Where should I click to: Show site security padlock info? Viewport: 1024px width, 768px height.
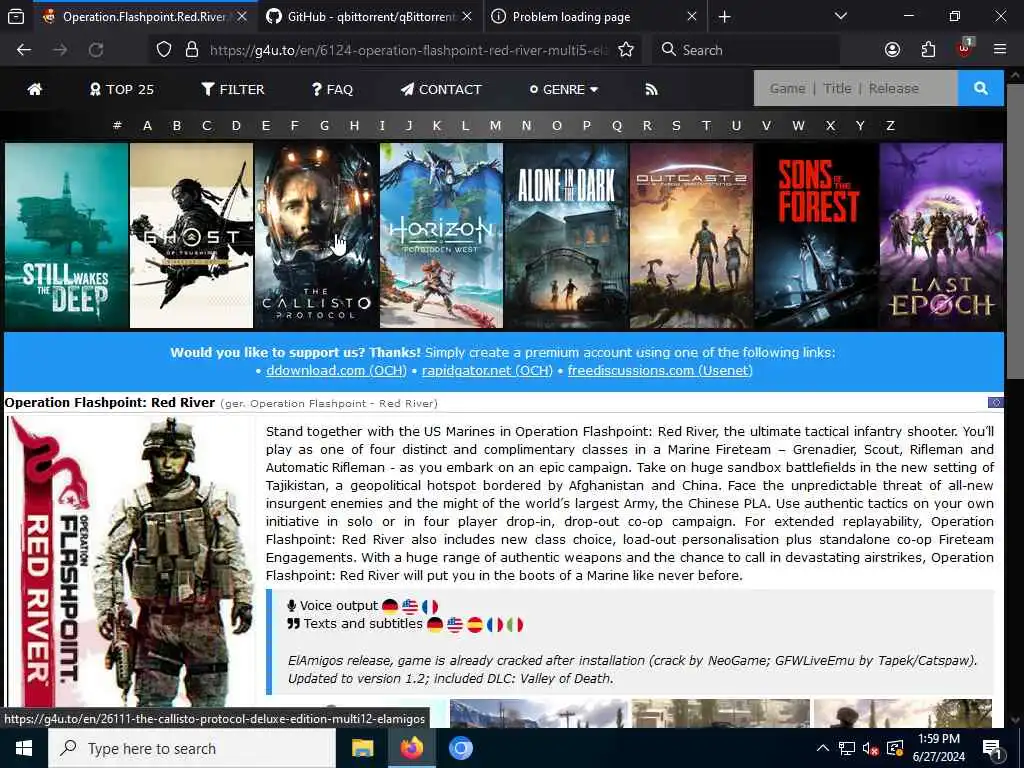coord(192,50)
